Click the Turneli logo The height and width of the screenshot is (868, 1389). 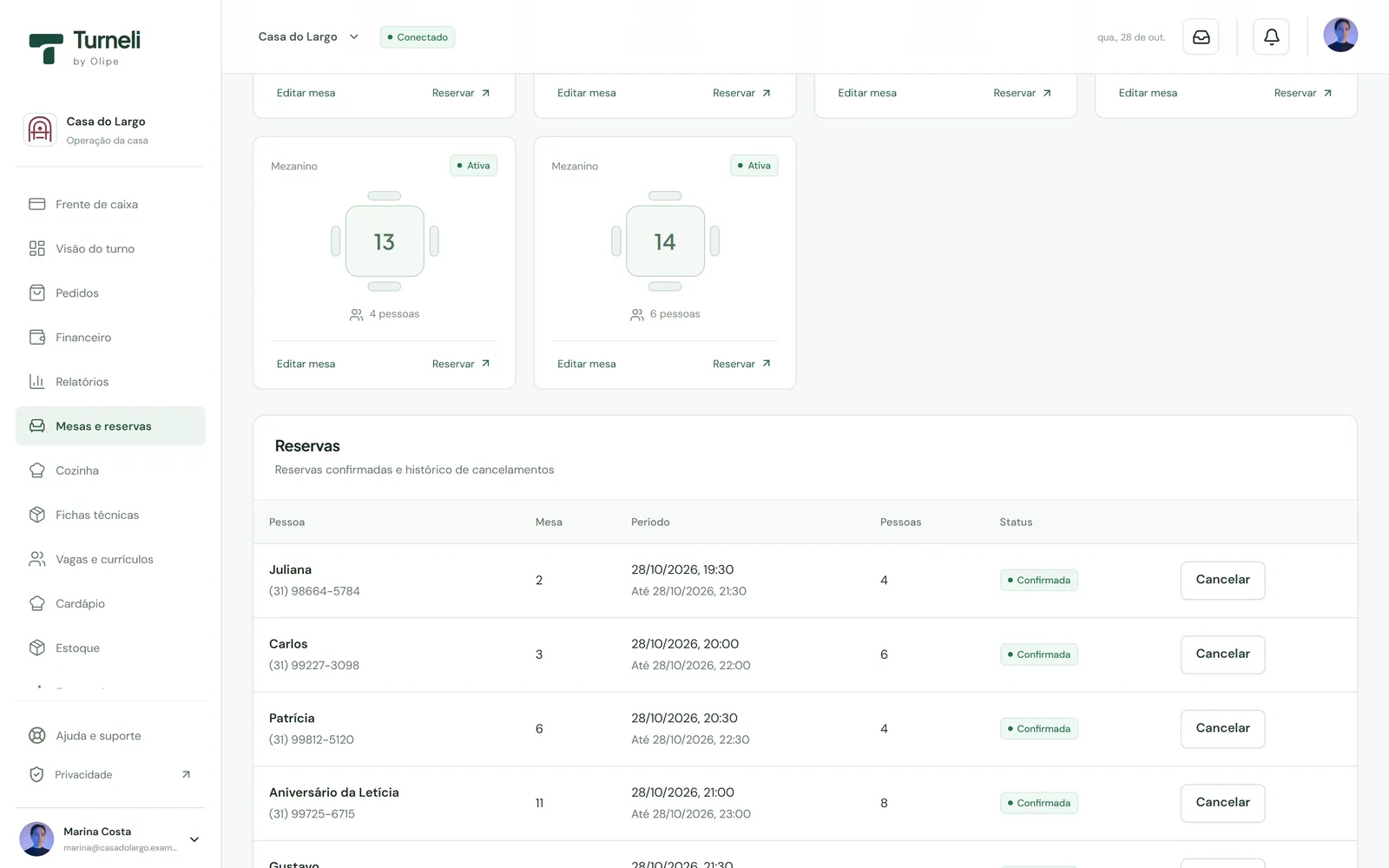pyautogui.click(x=85, y=48)
